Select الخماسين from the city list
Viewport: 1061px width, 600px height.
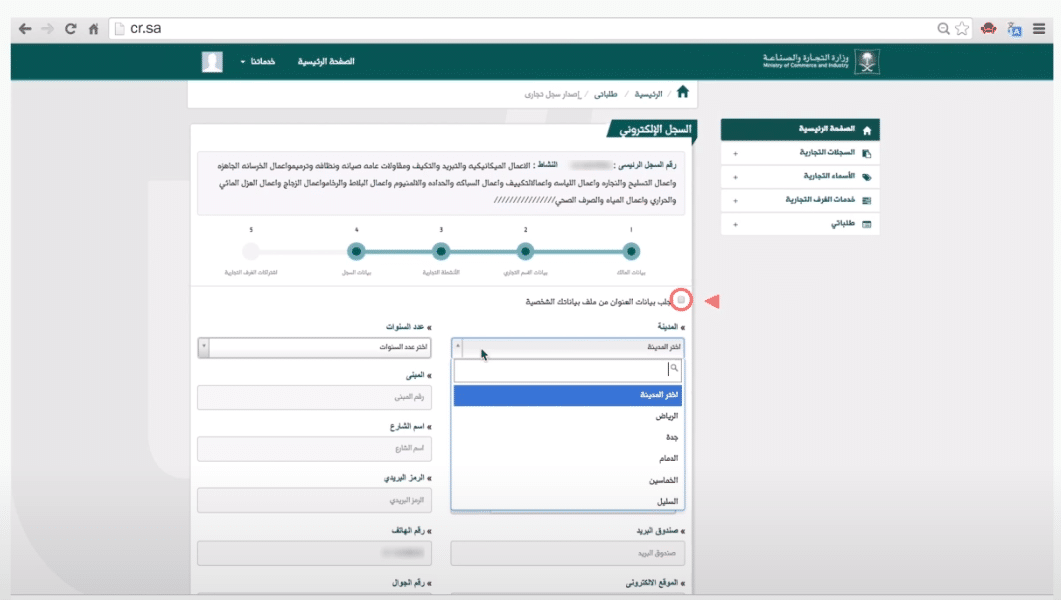coord(568,480)
